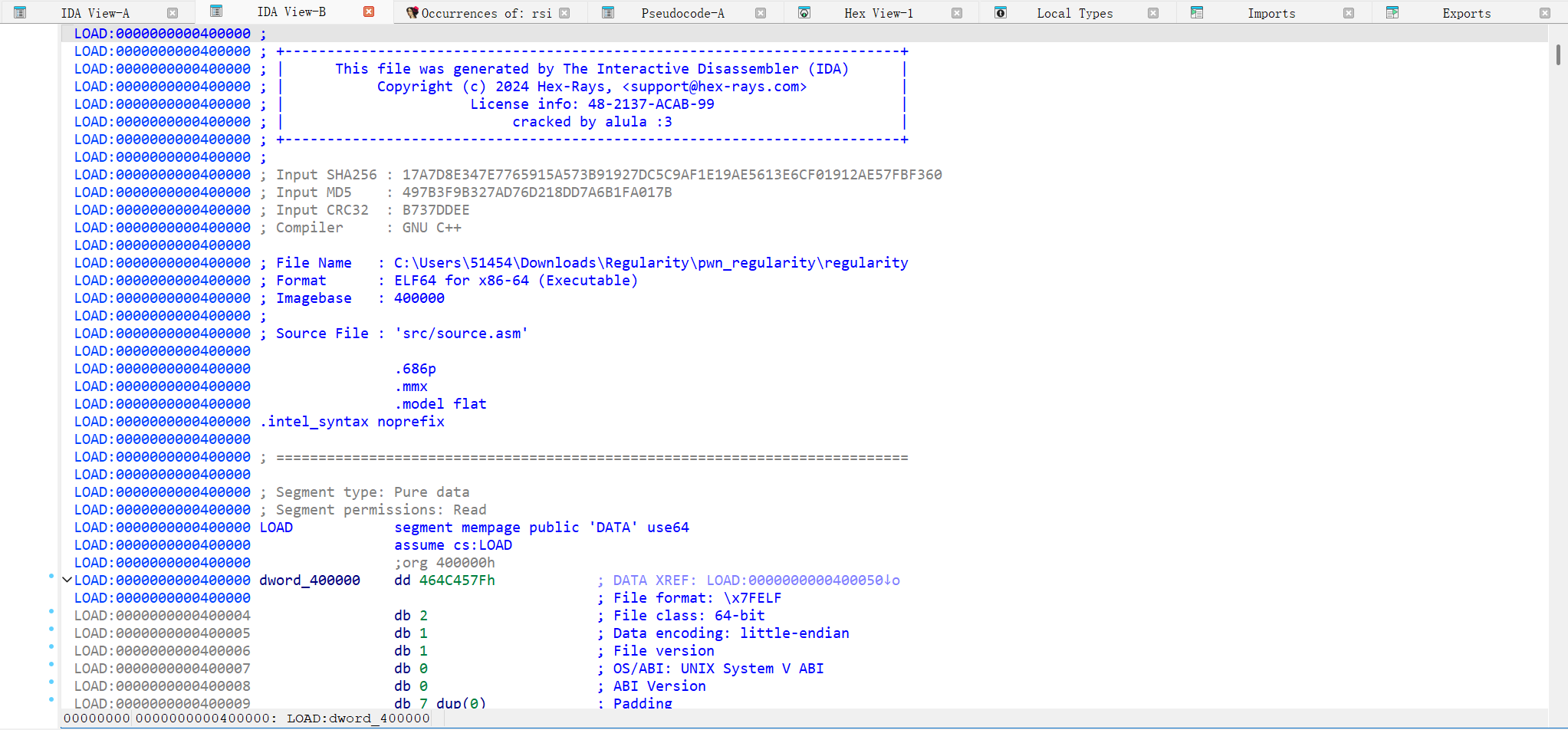This screenshot has height=730, width=1568.
Task: Open the Local Types tab
Action: point(1074,13)
